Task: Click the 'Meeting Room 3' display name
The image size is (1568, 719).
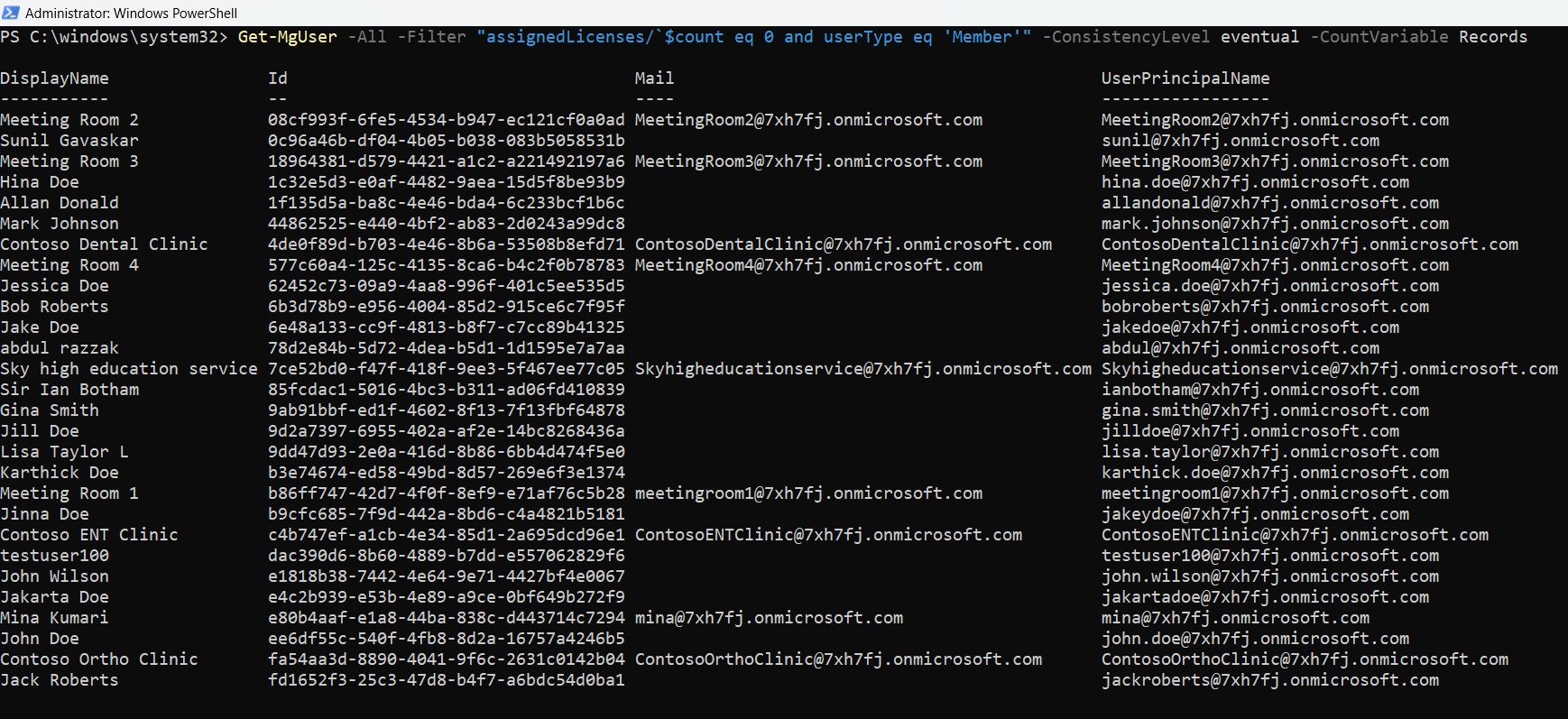Action: [x=69, y=161]
